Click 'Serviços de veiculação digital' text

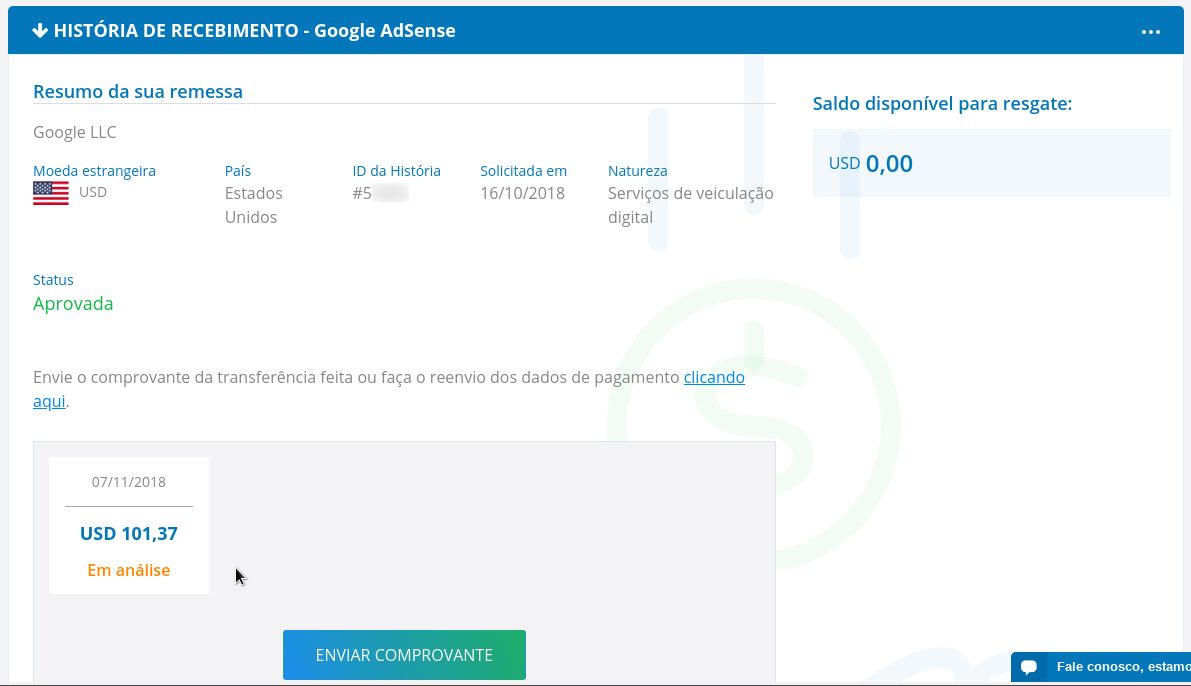coord(690,205)
